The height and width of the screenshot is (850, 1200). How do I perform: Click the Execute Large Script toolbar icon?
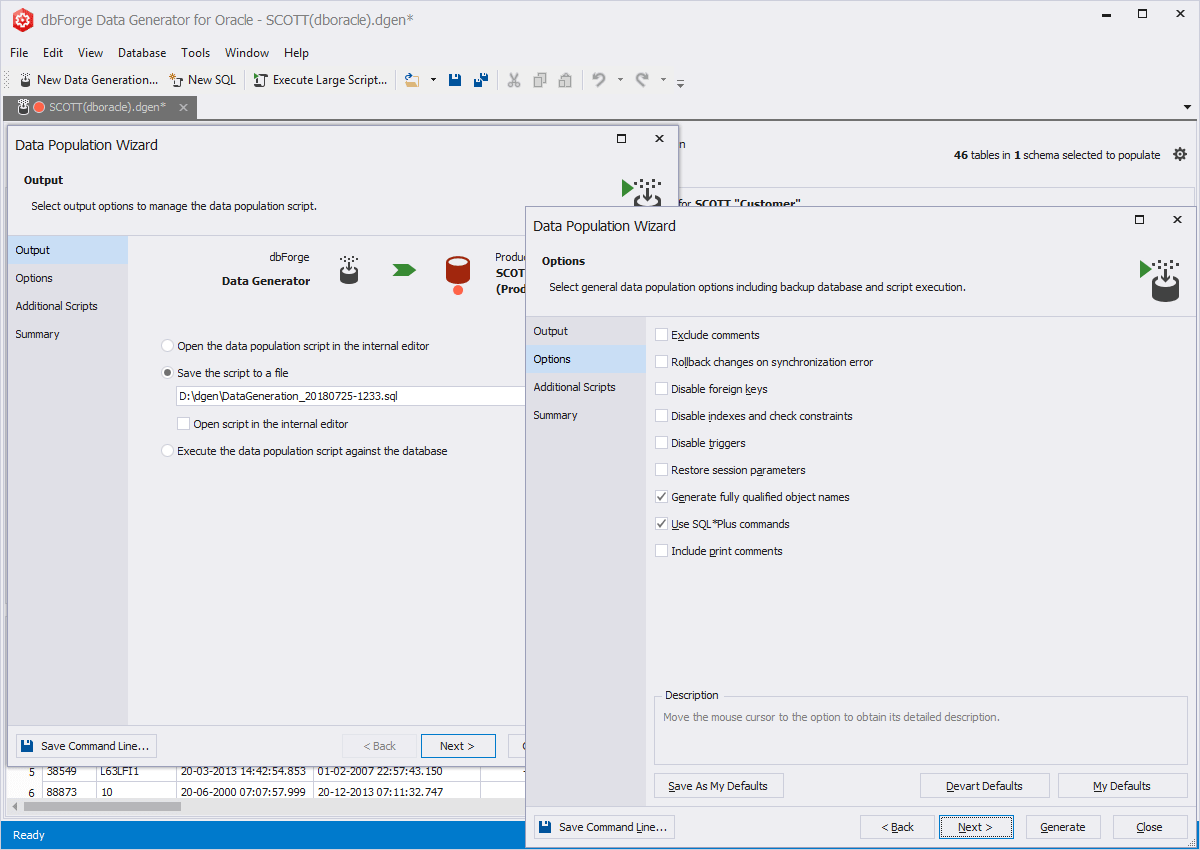tap(320, 79)
